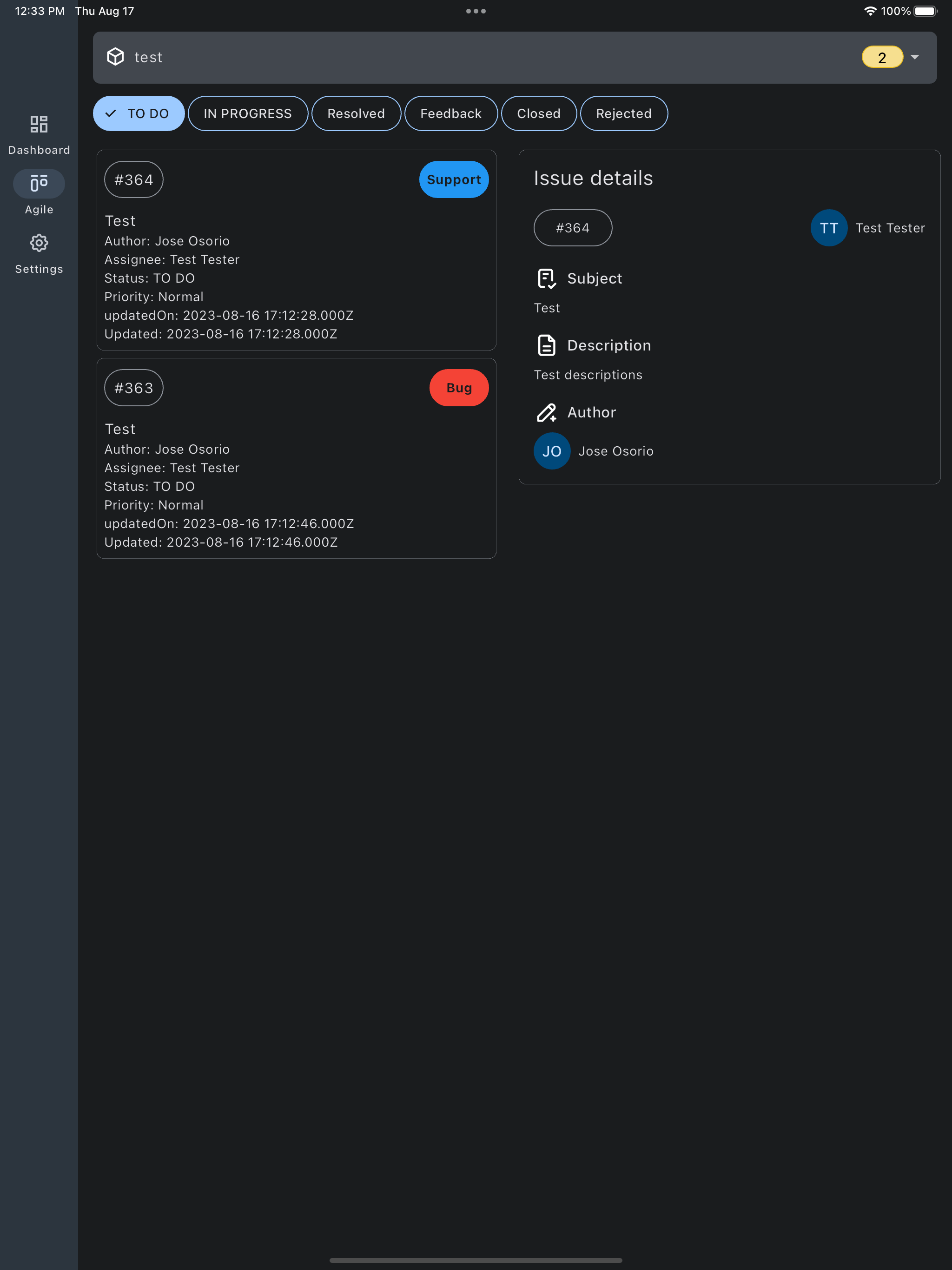Tap the three-dot multitasking indicator
Viewport: 952px width, 1270px height.
pyautogui.click(x=476, y=11)
